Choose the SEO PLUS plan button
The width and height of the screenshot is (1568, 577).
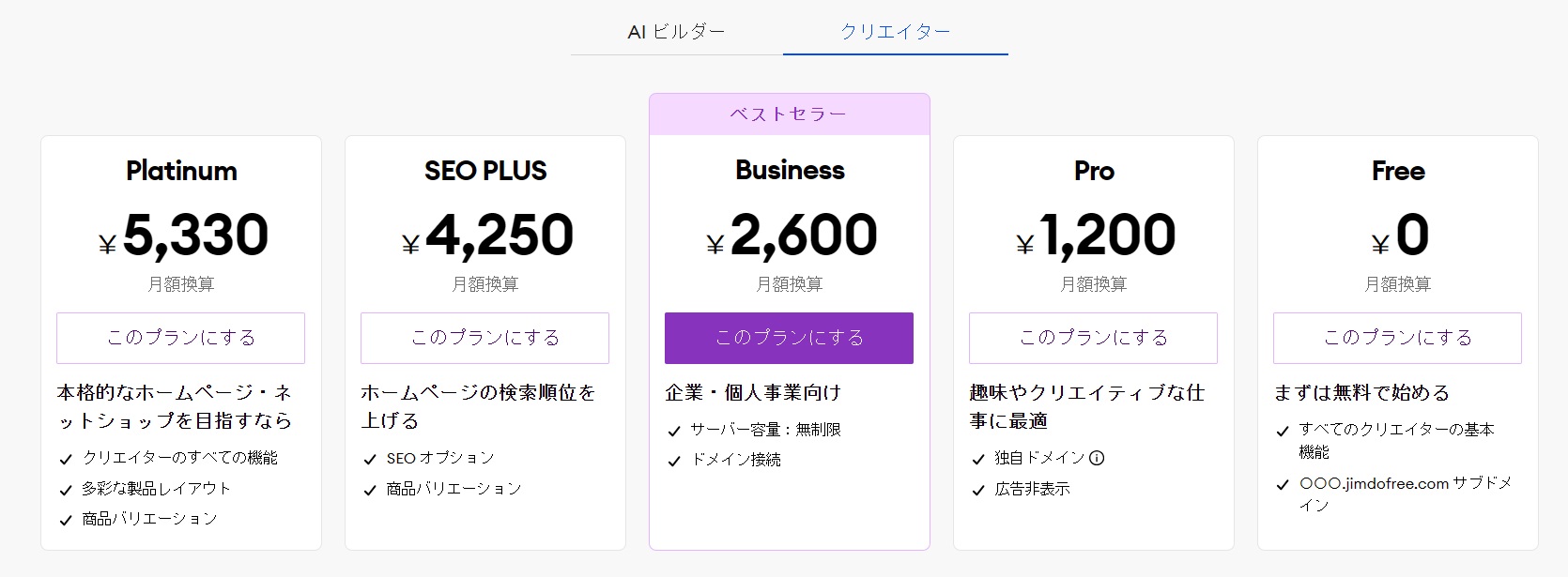point(485,338)
